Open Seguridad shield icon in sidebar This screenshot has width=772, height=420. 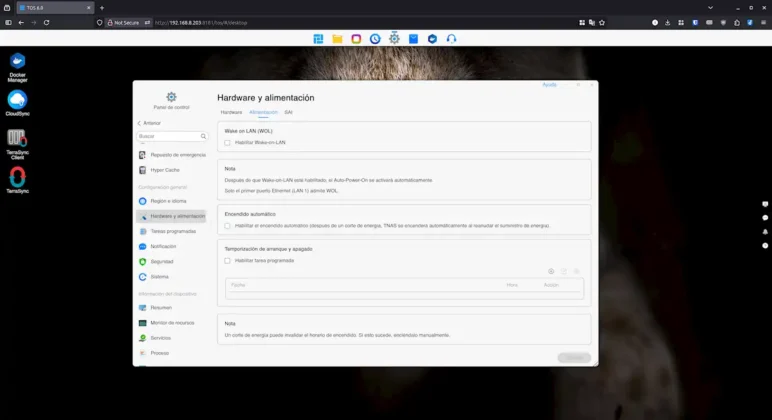coord(142,261)
